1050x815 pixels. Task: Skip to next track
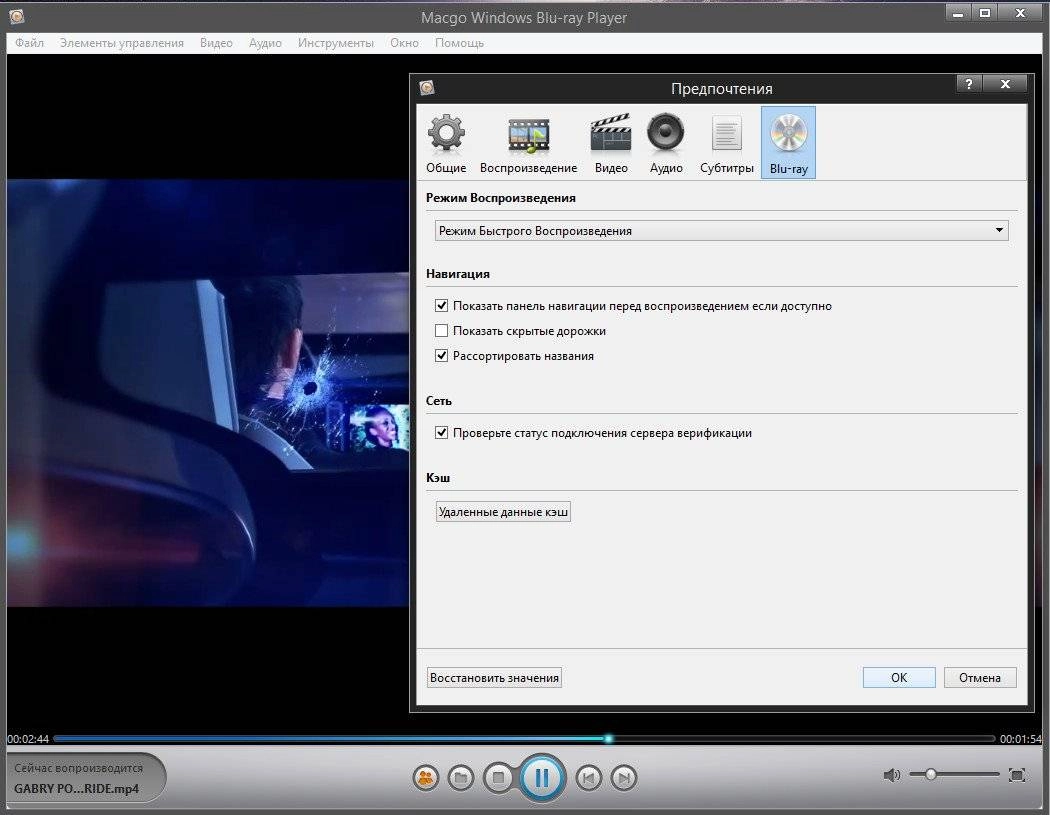click(624, 778)
